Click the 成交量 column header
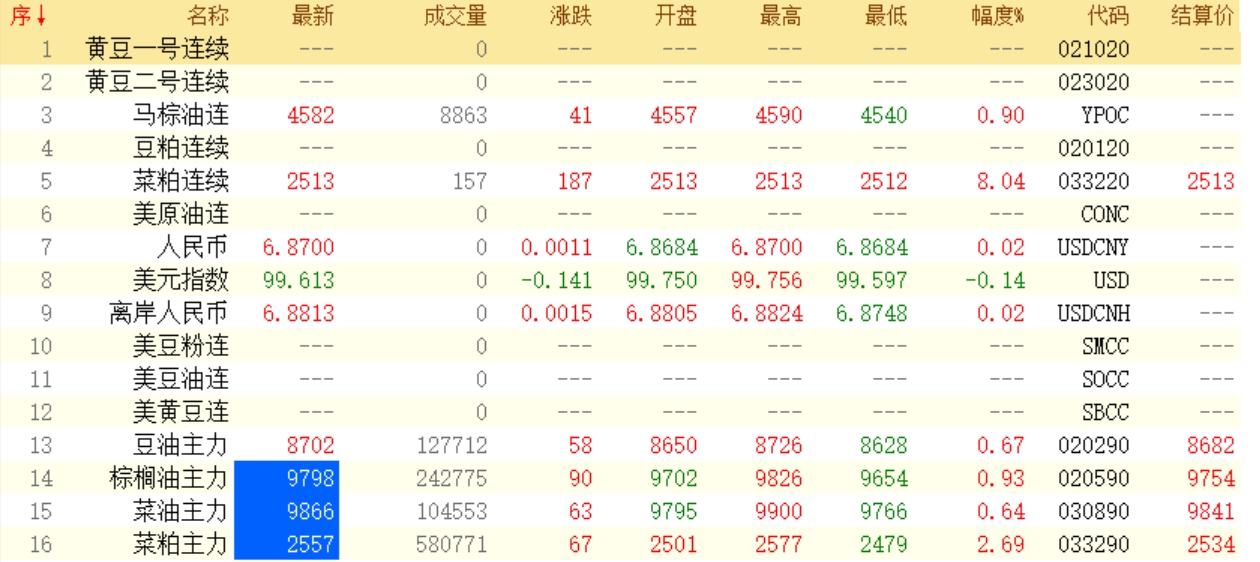The width and height of the screenshot is (1260, 562). pos(454,17)
